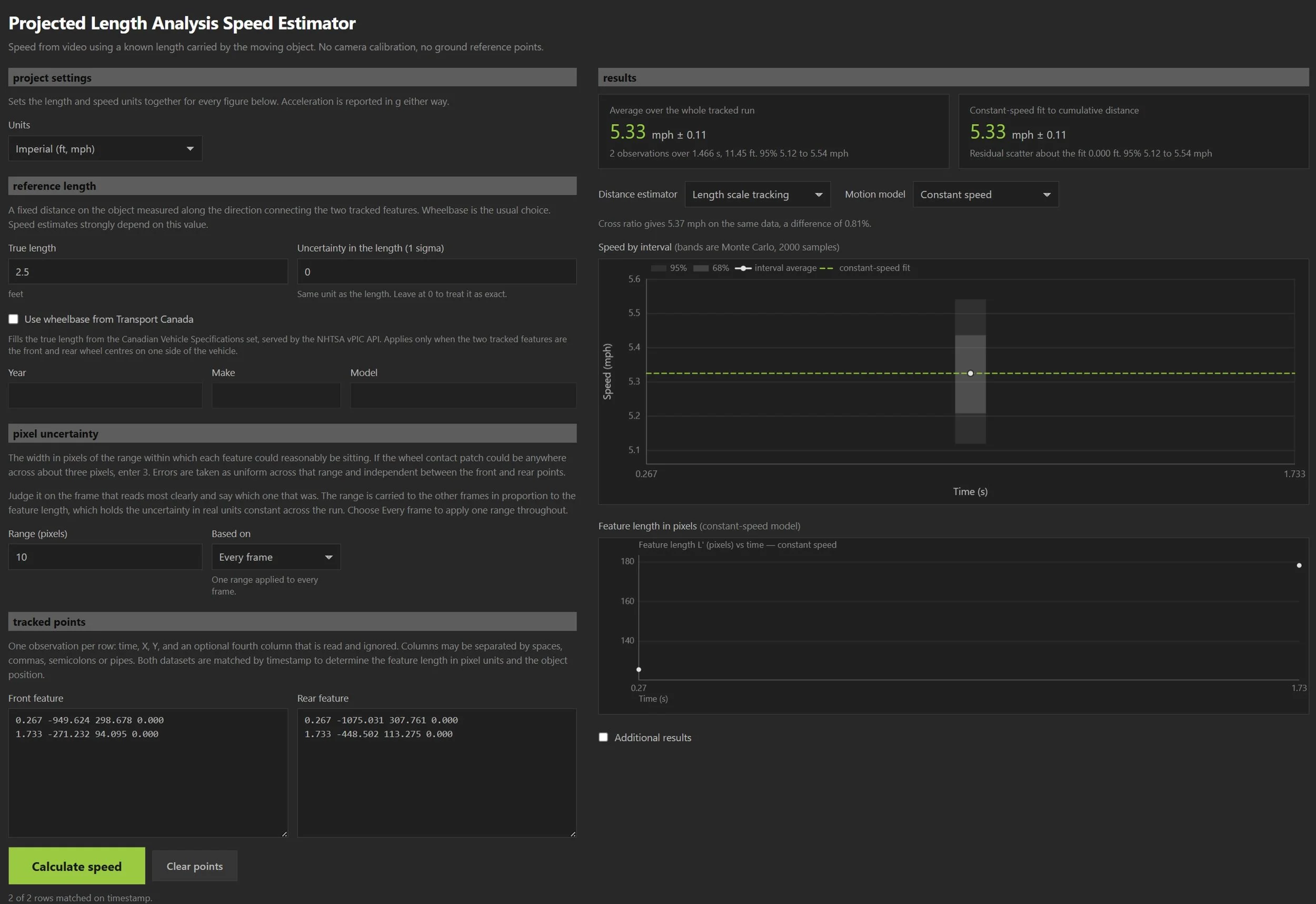Viewport: 1316px width, 904px height.
Task: Enable Use wheelbase from Transport Canada
Action: (x=13, y=319)
